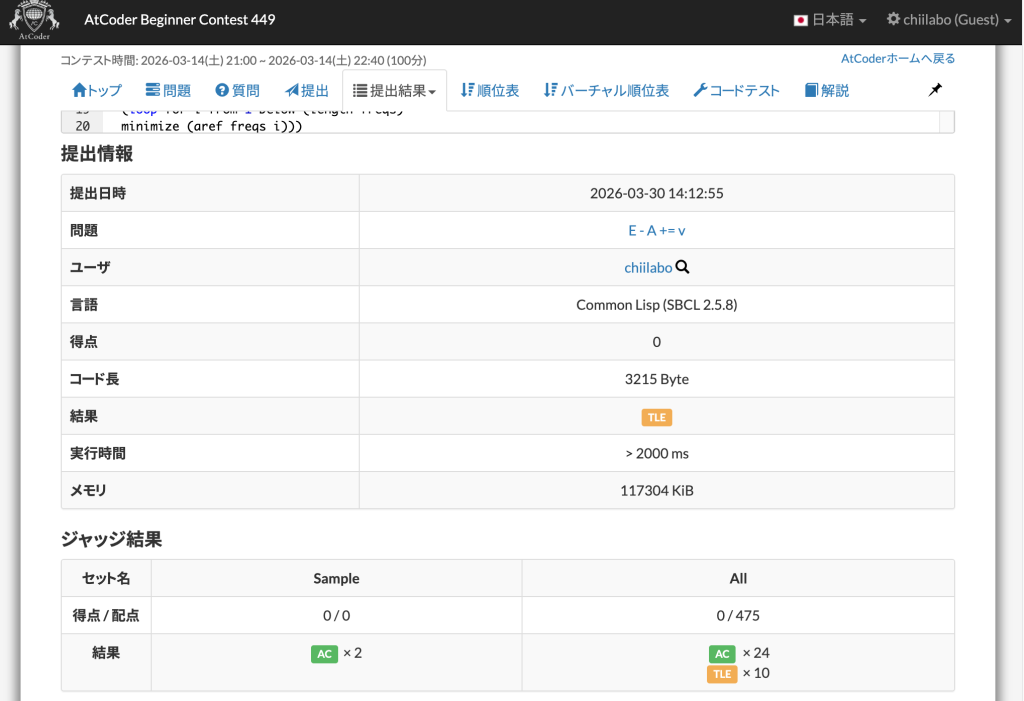Open the 質問 tab

[x=237, y=90]
